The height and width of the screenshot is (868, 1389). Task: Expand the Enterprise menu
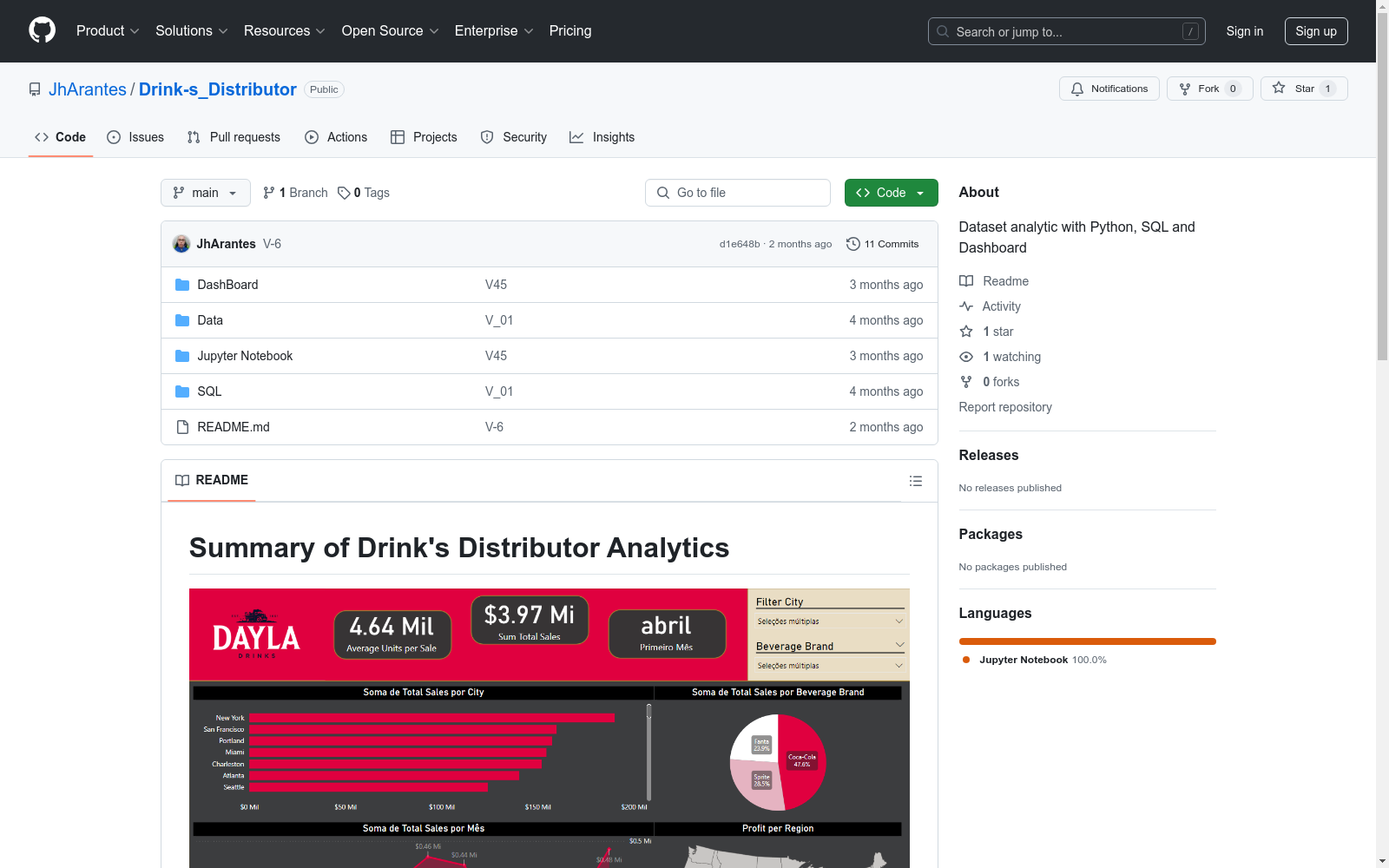[494, 31]
